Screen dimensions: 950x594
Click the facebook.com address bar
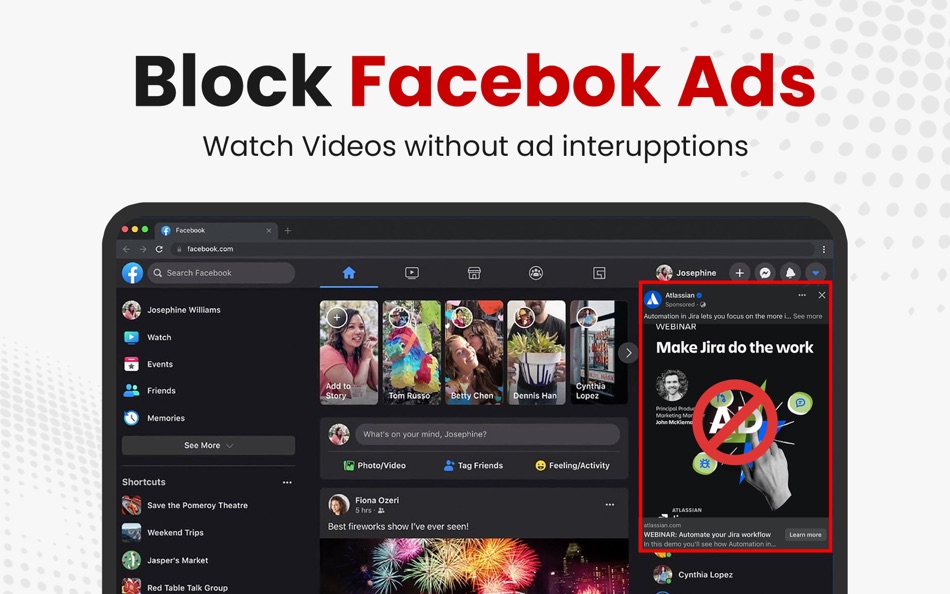pyautogui.click(x=493, y=249)
